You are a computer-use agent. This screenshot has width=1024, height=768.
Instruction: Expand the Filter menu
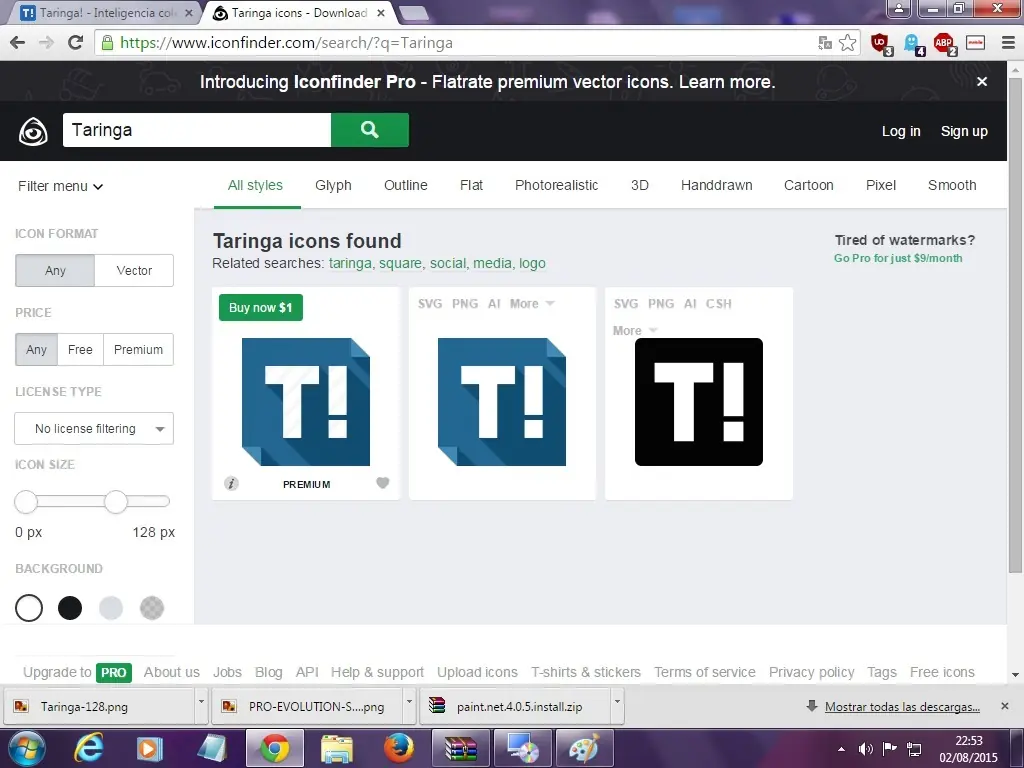pos(60,186)
